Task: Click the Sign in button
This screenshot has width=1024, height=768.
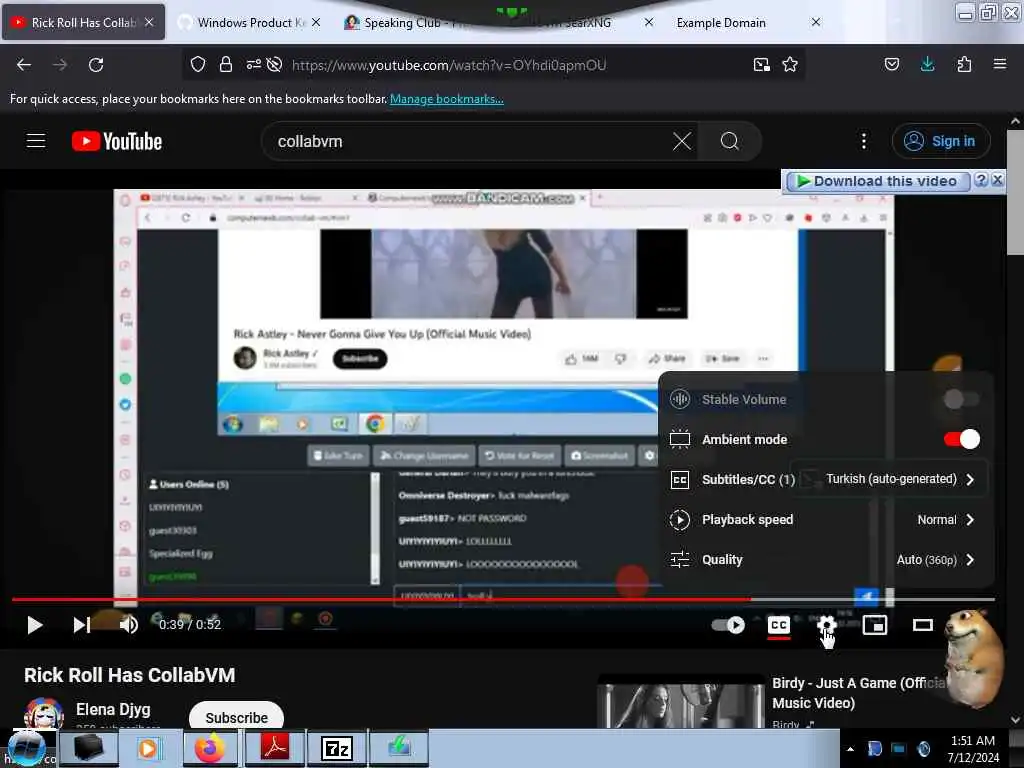Action: [x=941, y=141]
